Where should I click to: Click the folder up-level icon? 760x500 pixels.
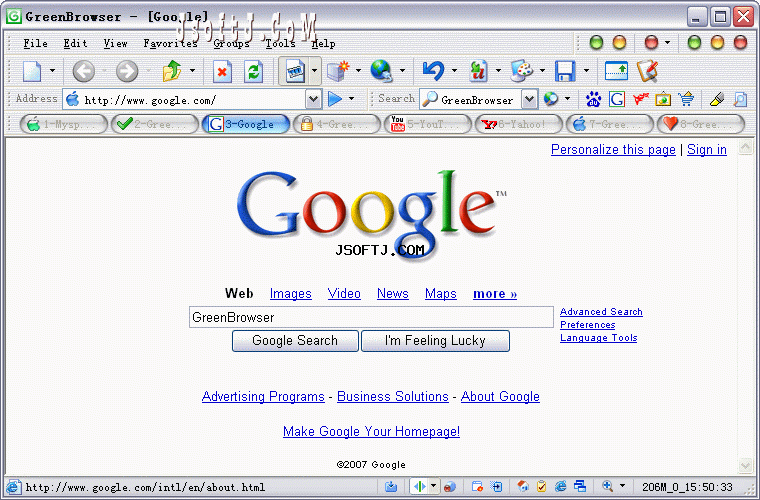172,71
